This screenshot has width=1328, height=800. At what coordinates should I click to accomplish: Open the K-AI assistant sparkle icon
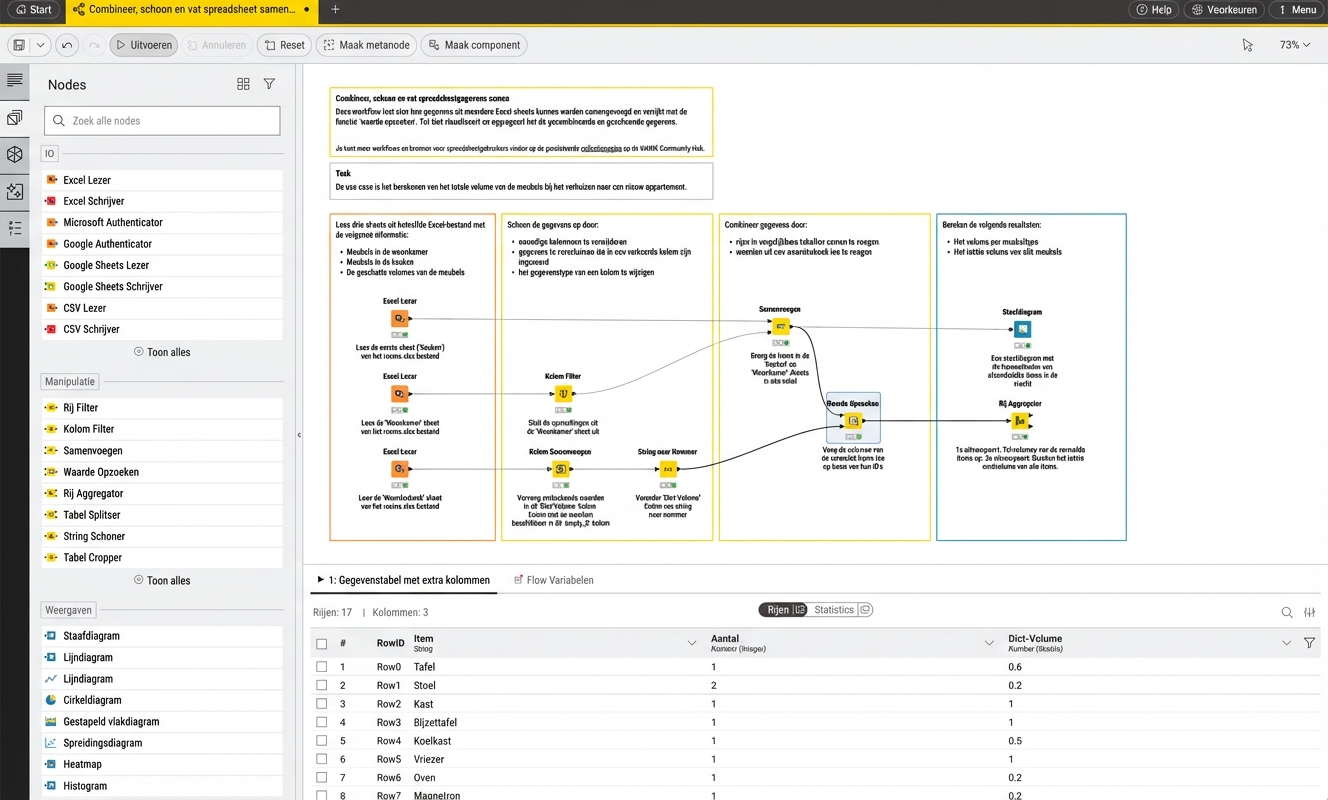(15, 190)
